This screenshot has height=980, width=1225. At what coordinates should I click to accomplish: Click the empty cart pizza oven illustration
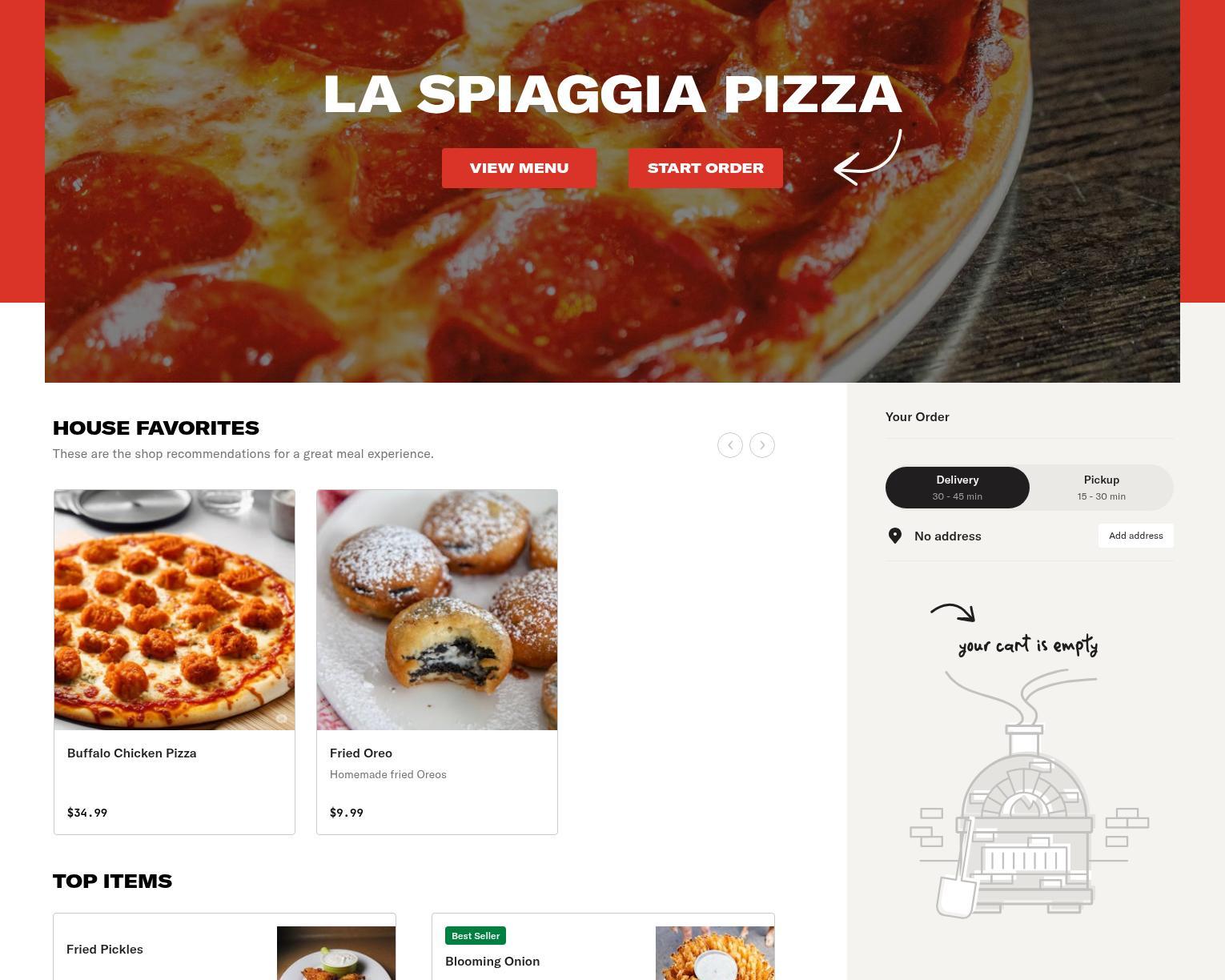tap(1029, 793)
